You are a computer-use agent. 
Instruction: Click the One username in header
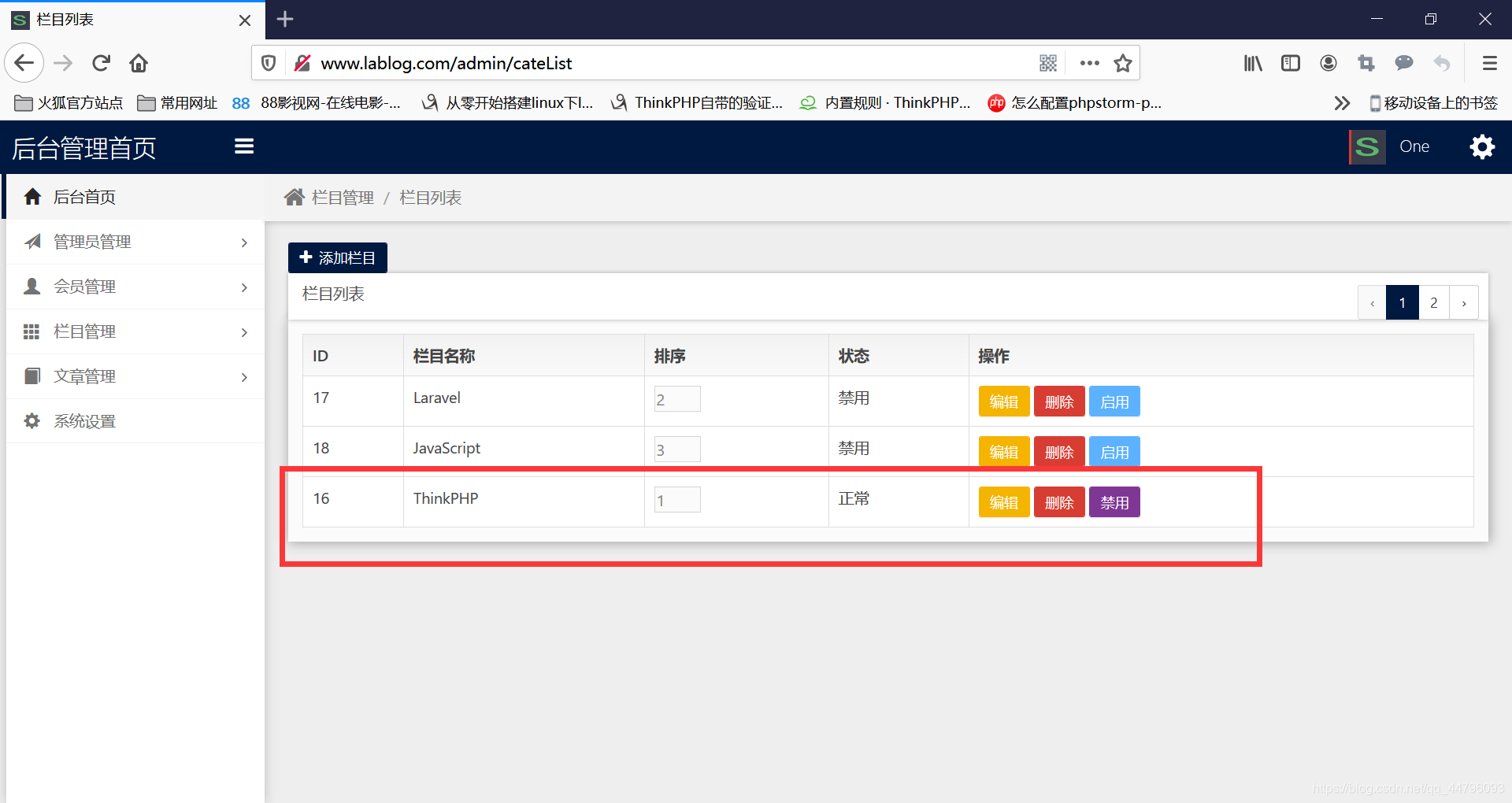1414,146
